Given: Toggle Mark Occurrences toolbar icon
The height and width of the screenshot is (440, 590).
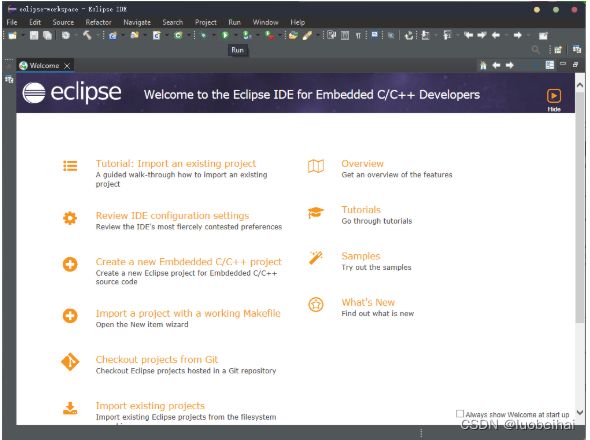Looking at the screenshot, I should tap(331, 36).
